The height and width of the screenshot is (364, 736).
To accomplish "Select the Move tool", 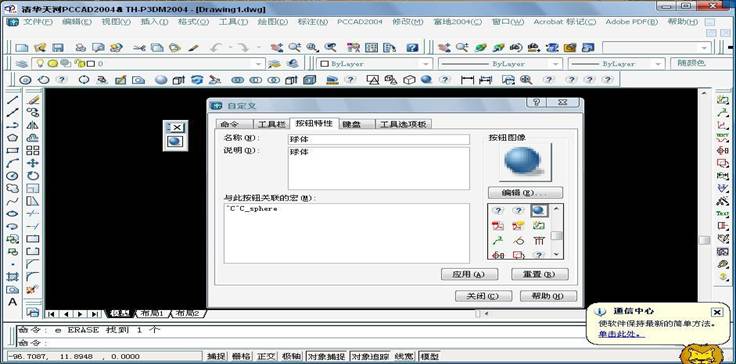I will coord(32,163).
